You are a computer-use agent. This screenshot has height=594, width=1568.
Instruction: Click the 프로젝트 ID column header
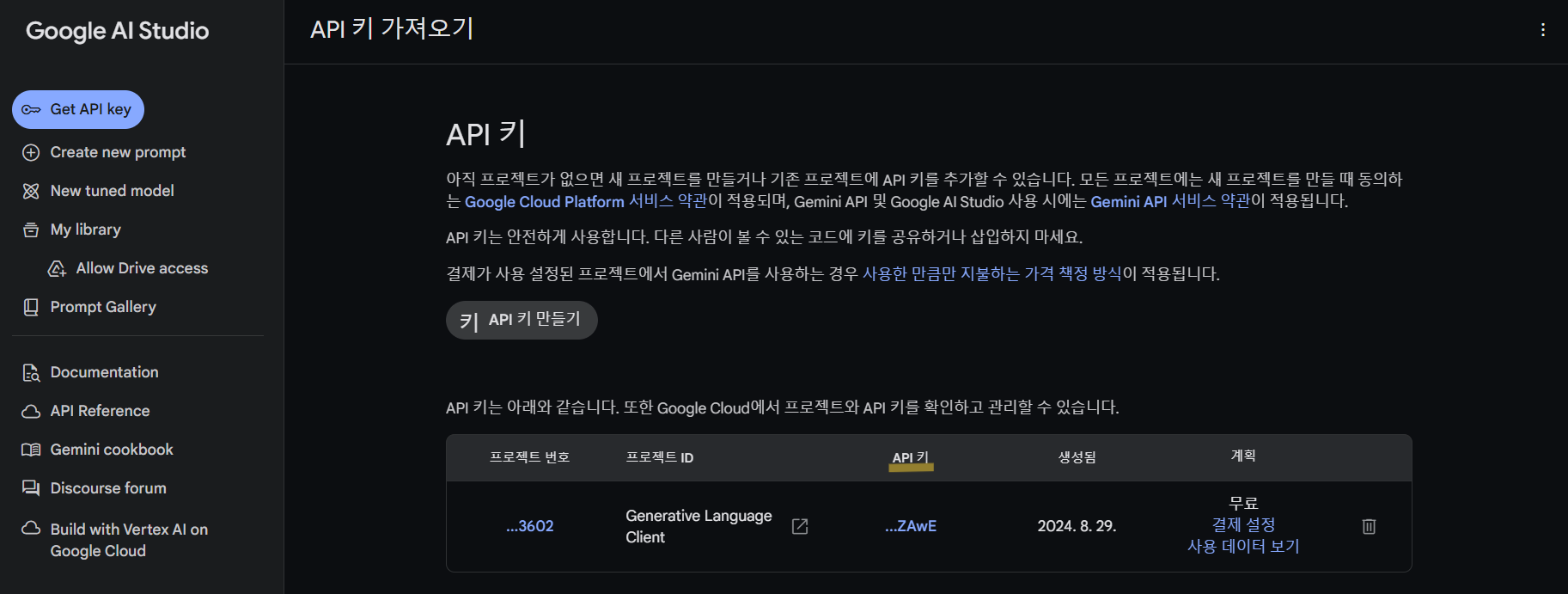[x=660, y=457]
